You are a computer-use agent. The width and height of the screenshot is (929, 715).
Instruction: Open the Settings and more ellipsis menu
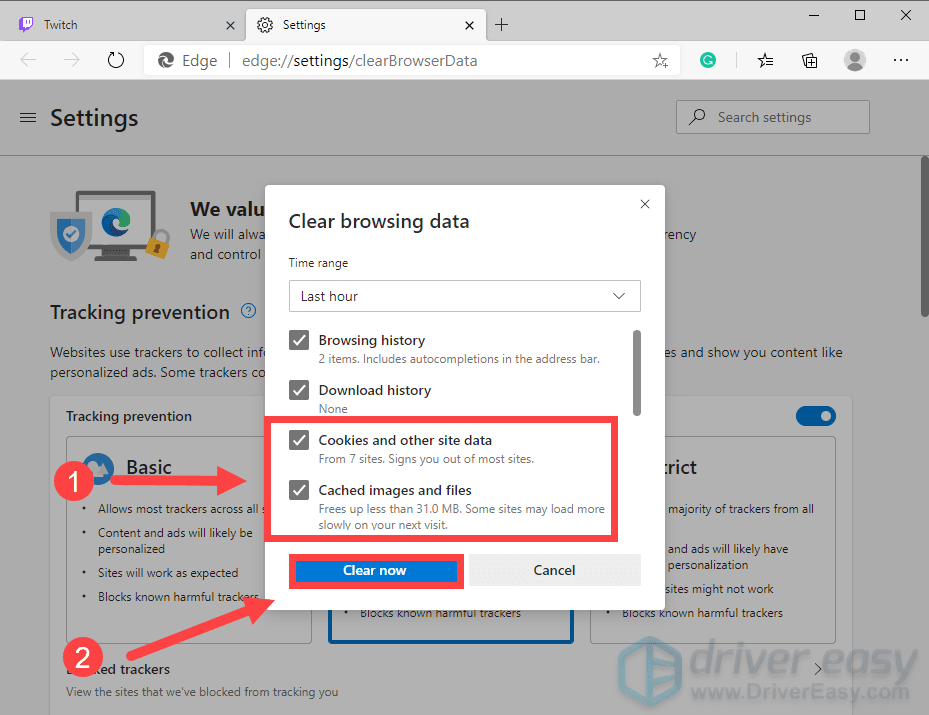point(901,60)
